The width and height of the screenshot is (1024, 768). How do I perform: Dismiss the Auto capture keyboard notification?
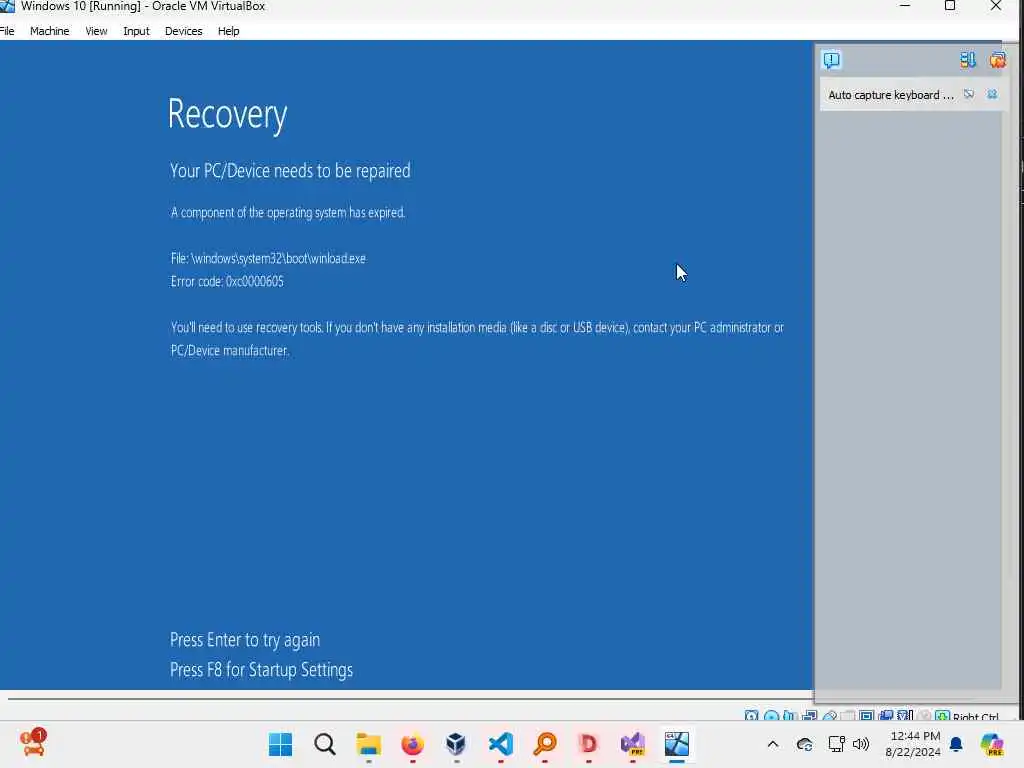(992, 94)
